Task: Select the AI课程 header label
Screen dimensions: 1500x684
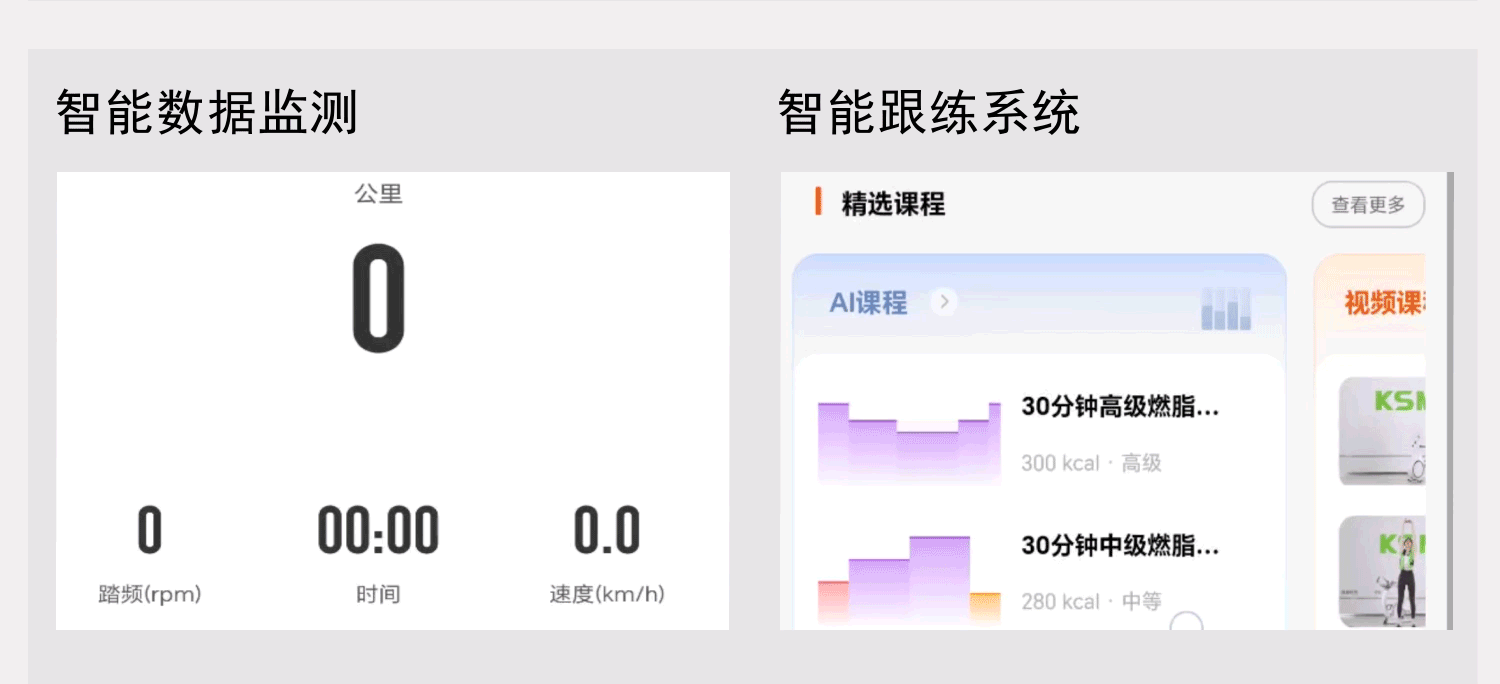Action: tap(868, 302)
